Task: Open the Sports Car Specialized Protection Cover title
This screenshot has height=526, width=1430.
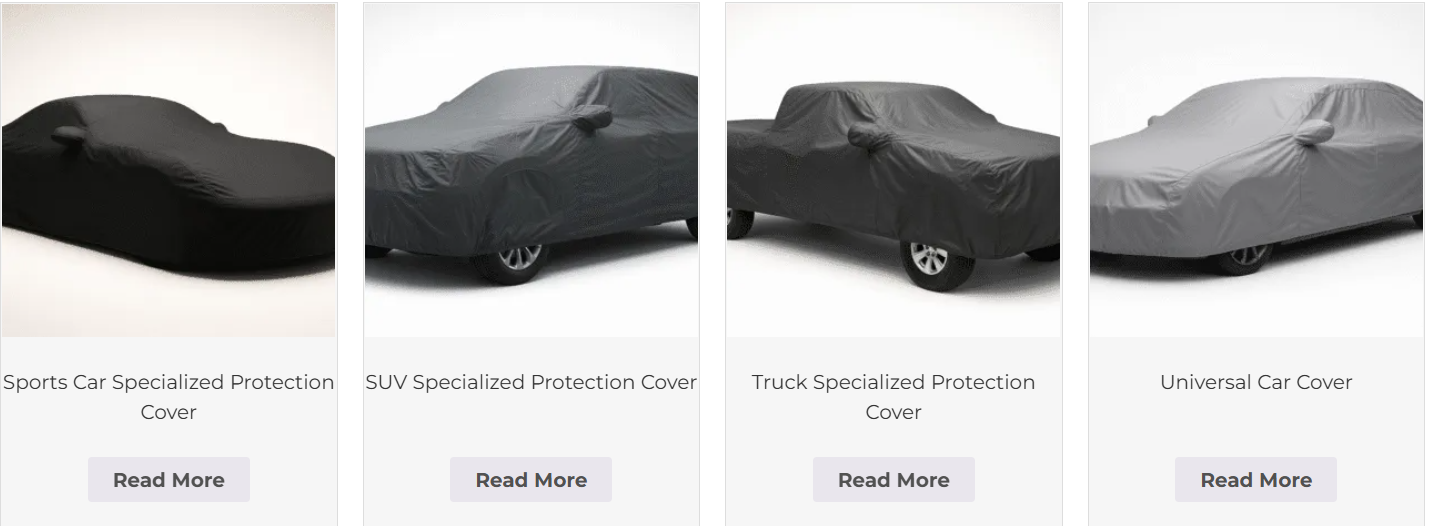Action: [x=168, y=397]
